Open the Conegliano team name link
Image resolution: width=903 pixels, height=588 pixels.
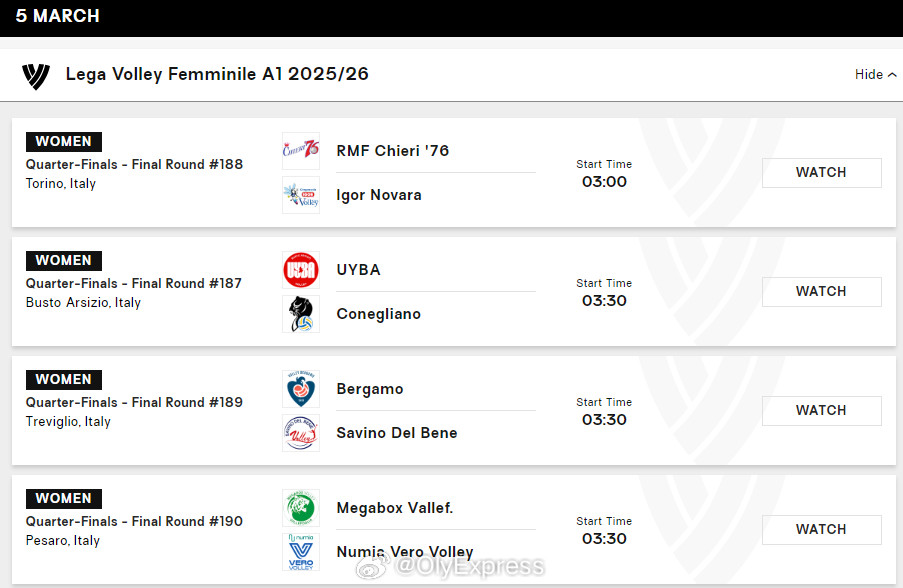[378, 314]
